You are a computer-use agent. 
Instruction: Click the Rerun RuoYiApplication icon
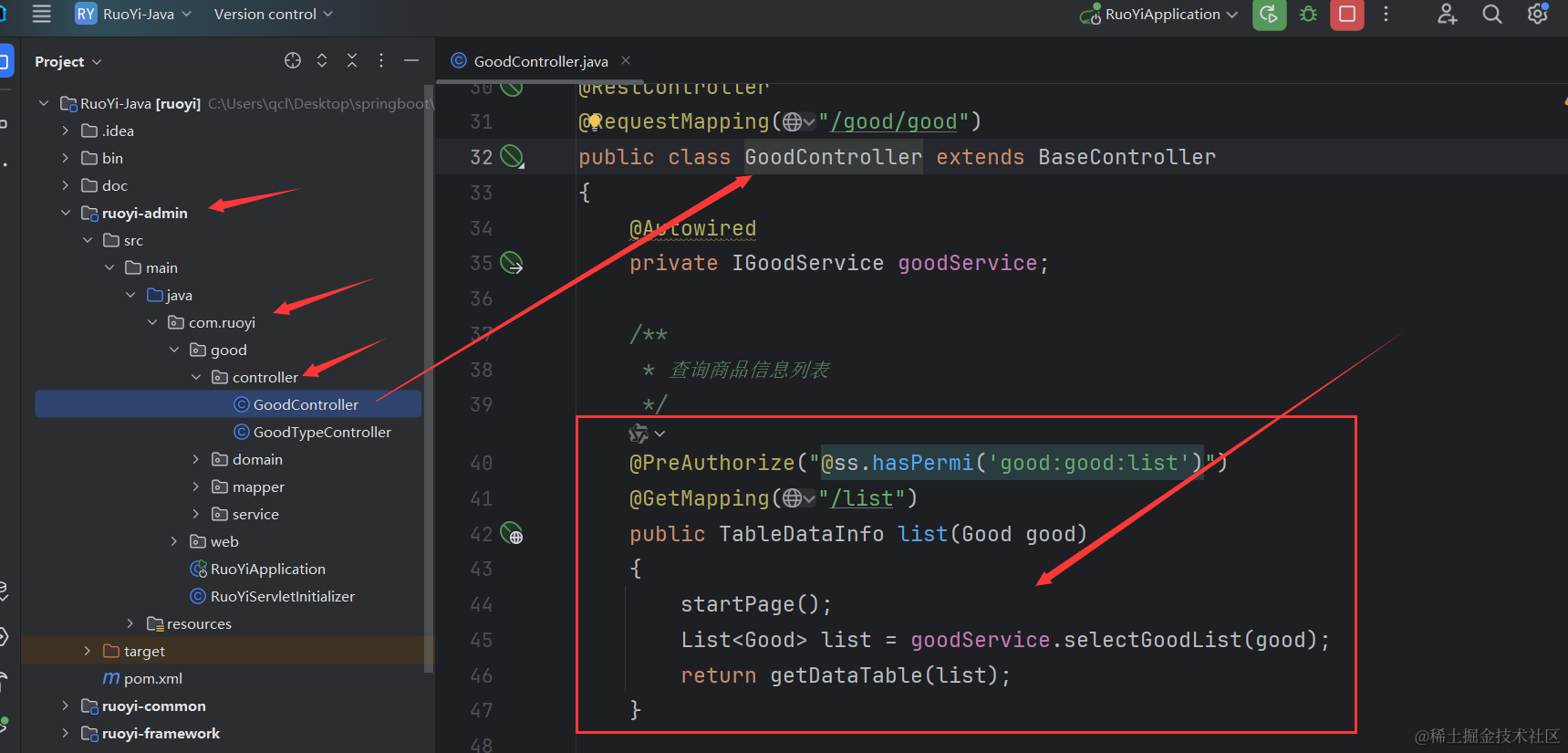pyautogui.click(x=1269, y=15)
